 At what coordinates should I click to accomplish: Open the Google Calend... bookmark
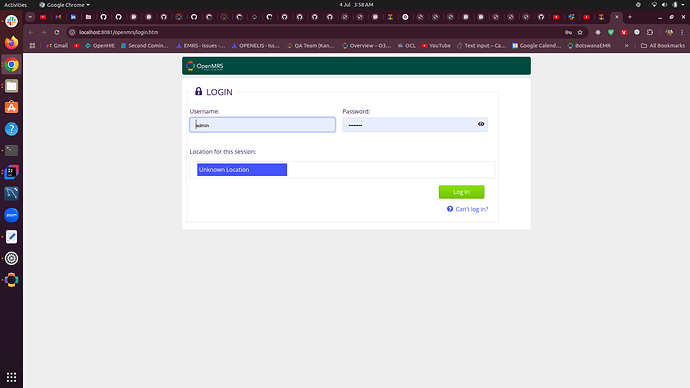536,45
